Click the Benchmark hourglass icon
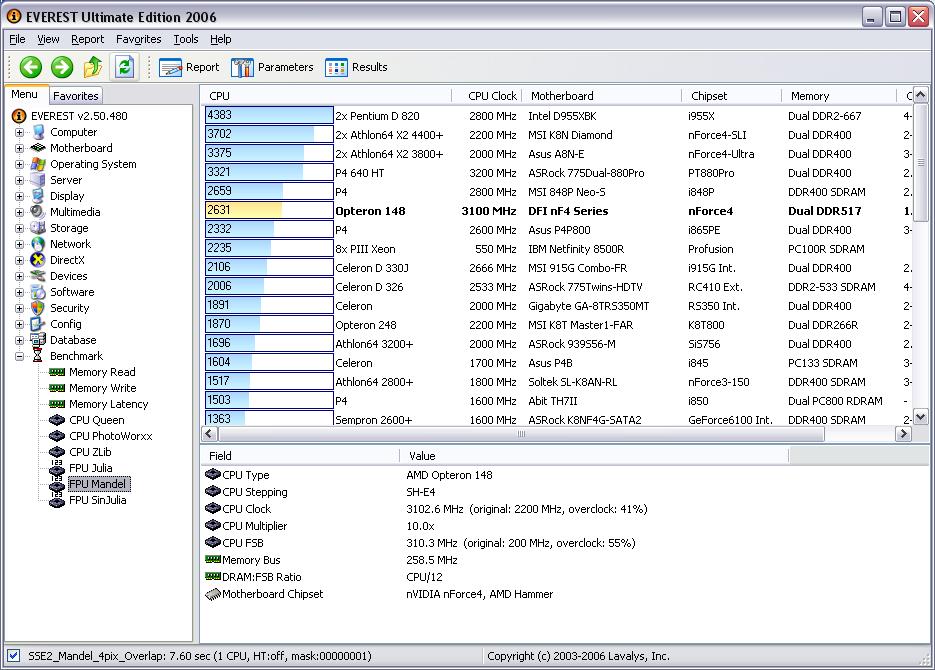Image resolution: width=935 pixels, height=670 pixels. tap(38, 356)
